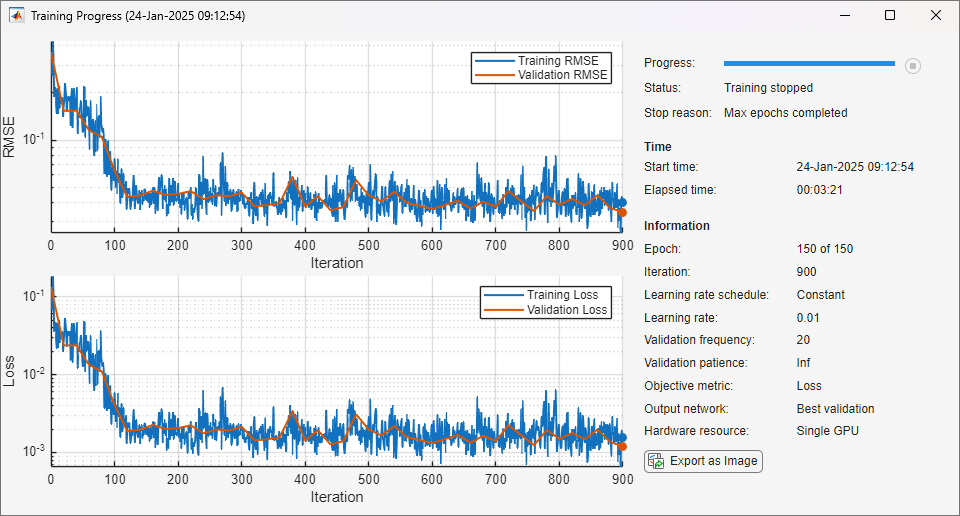Click the Loss y-axis label
Image resolution: width=960 pixels, height=516 pixels.
pos(10,371)
